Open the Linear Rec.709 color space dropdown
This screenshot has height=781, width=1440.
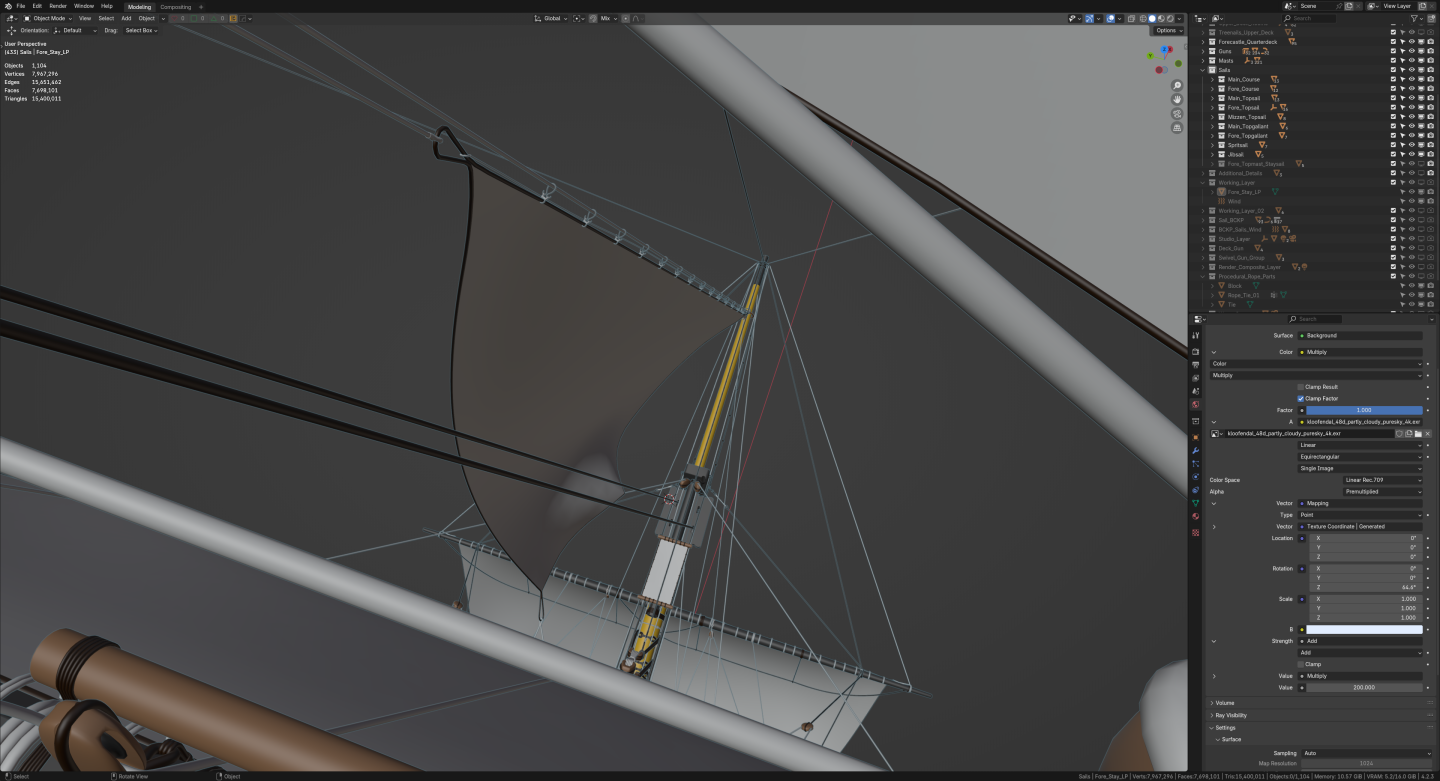tap(1382, 480)
